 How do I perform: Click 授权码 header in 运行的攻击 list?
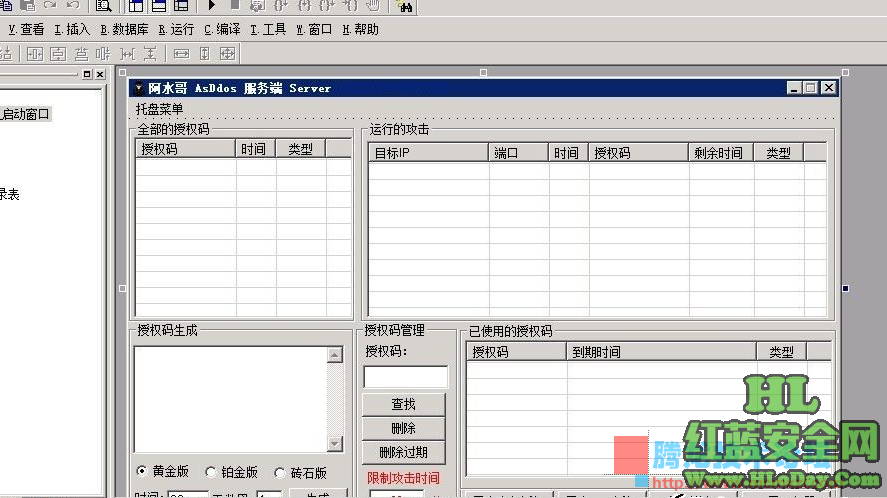click(639, 153)
